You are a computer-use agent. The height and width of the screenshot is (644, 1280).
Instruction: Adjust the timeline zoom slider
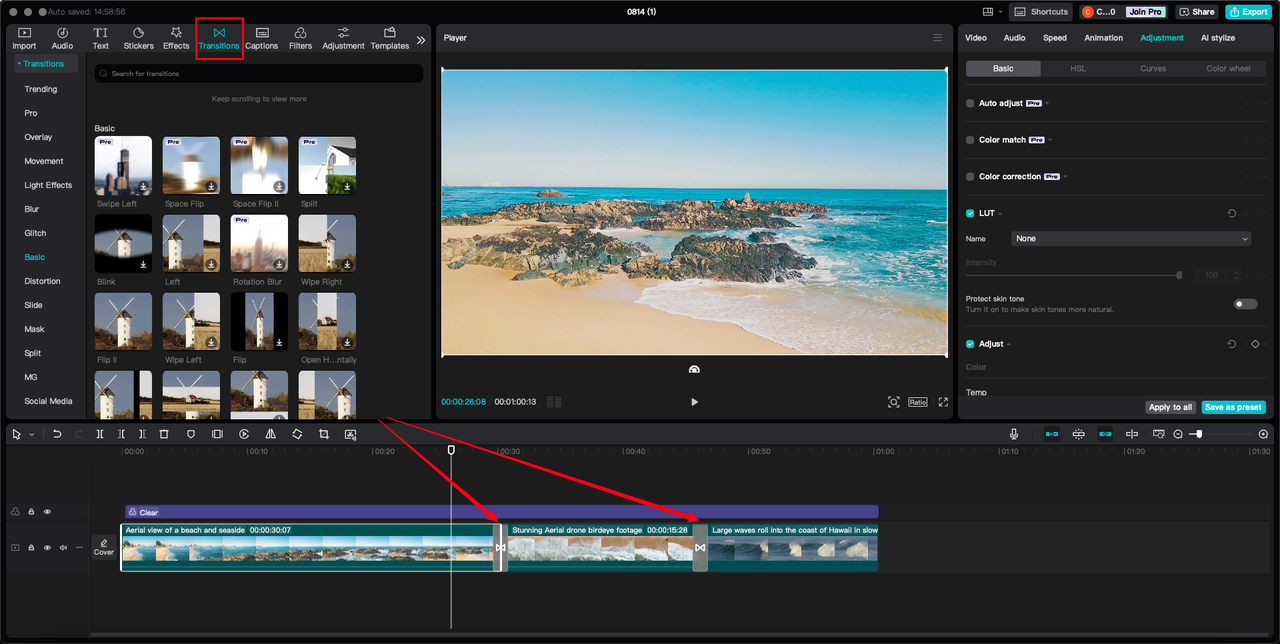1199,434
